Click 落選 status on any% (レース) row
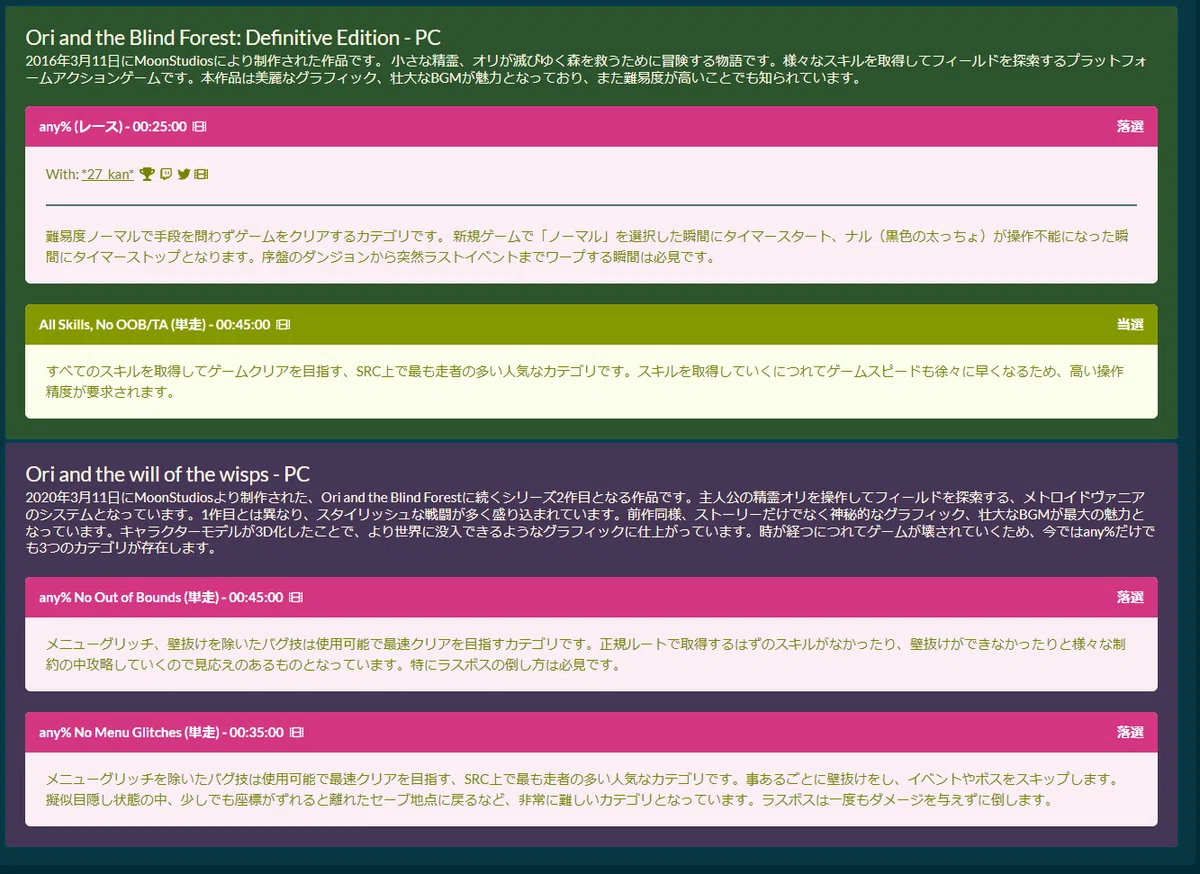Screen dimensions: 1200x874 pyautogui.click(x=1130, y=127)
